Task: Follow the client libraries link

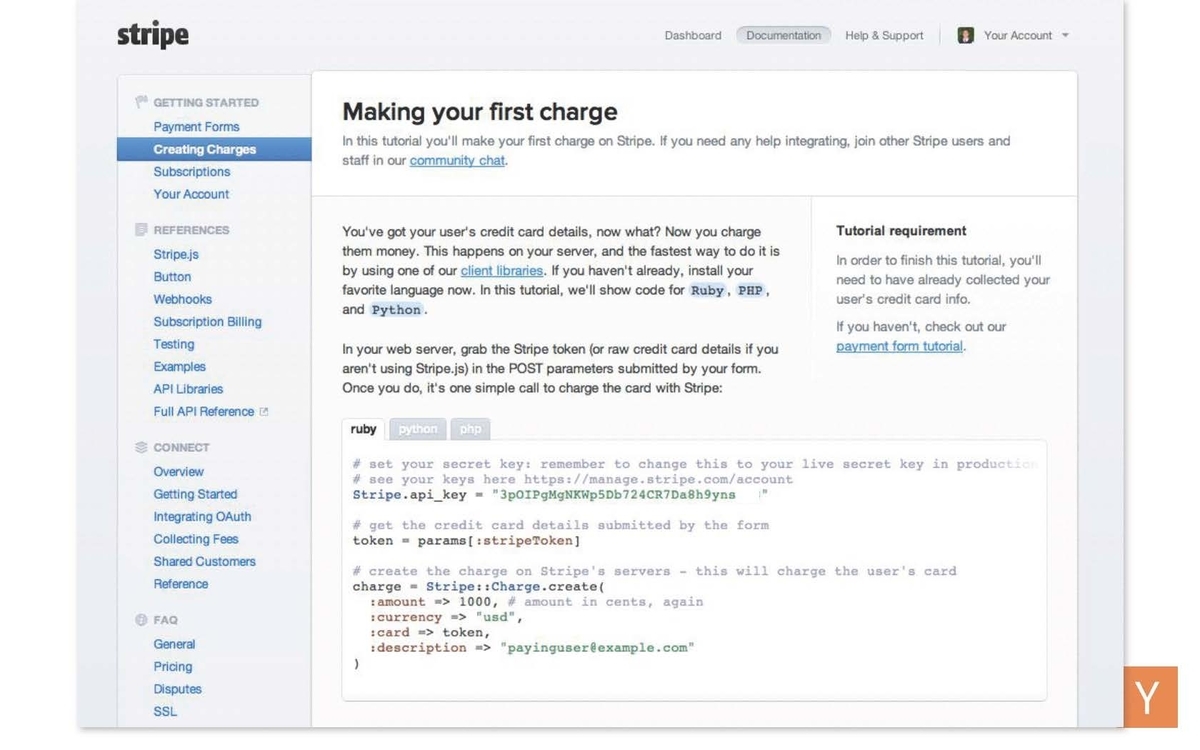Action: coord(502,271)
